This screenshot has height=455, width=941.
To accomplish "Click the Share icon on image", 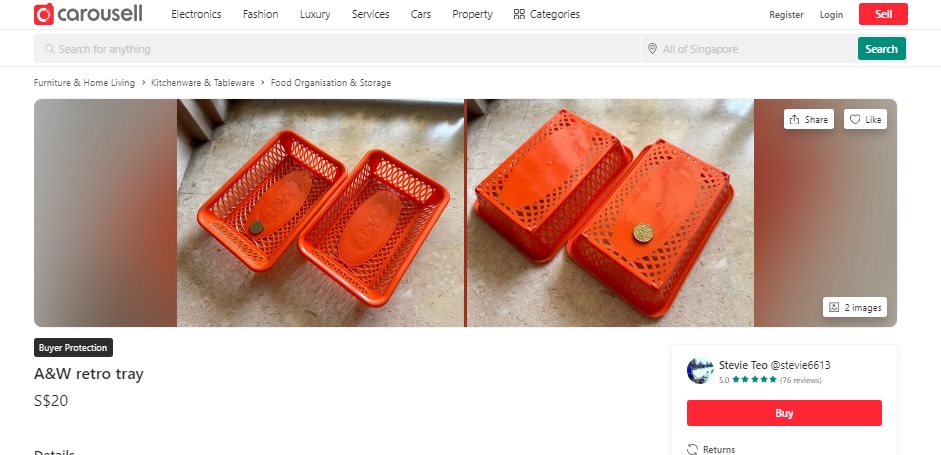I will click(x=795, y=119).
